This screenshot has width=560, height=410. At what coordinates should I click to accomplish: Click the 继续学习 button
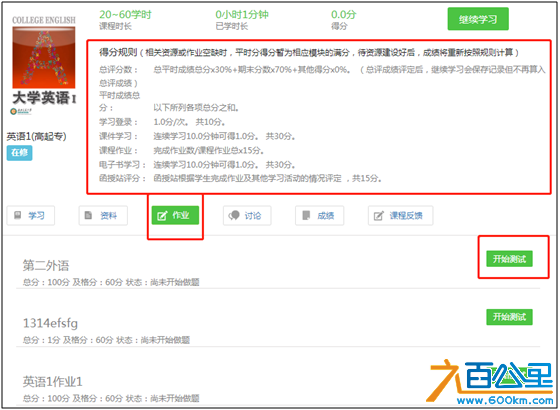[x=478, y=19]
